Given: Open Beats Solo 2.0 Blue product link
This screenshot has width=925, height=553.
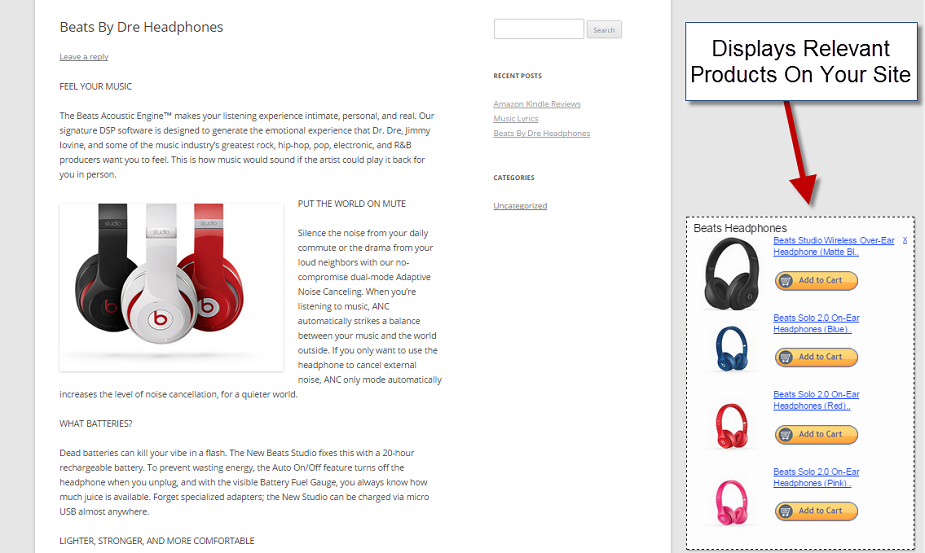Looking at the screenshot, I should 816,323.
